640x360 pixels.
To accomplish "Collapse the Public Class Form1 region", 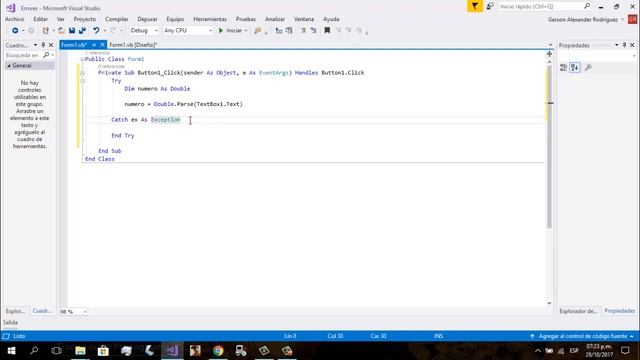I will tap(82, 59).
